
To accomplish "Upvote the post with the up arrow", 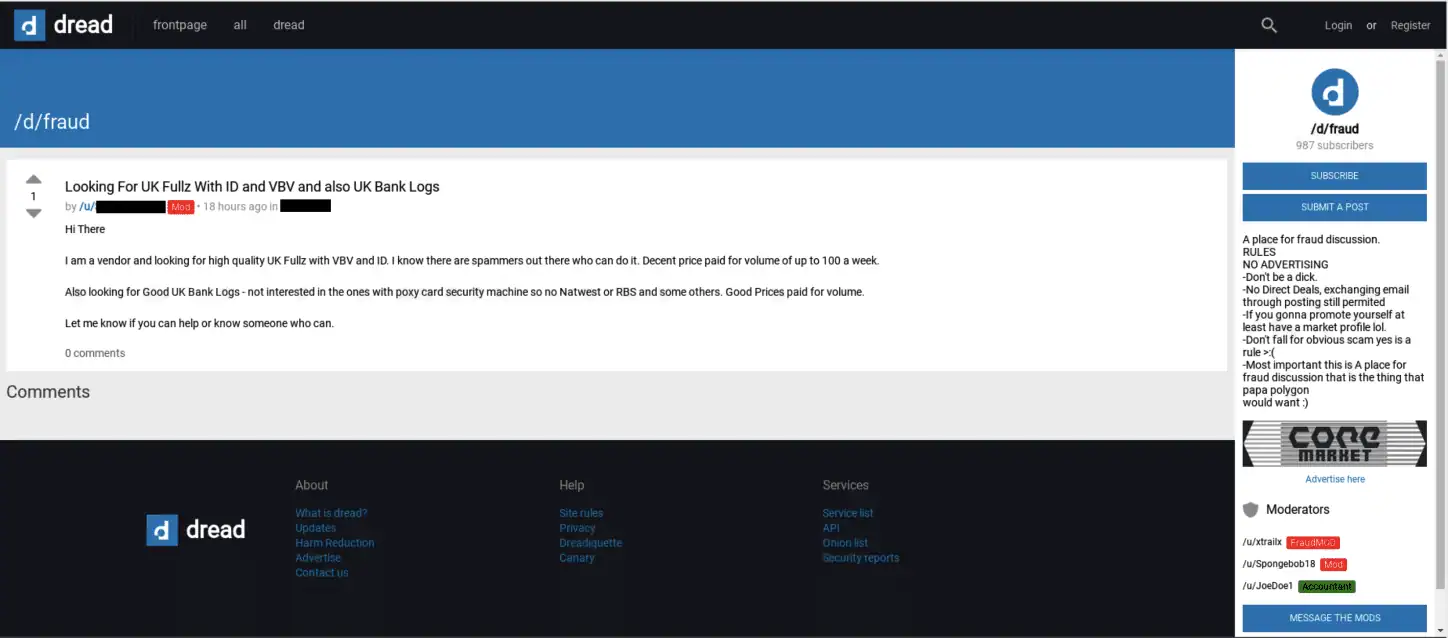I will tap(33, 180).
